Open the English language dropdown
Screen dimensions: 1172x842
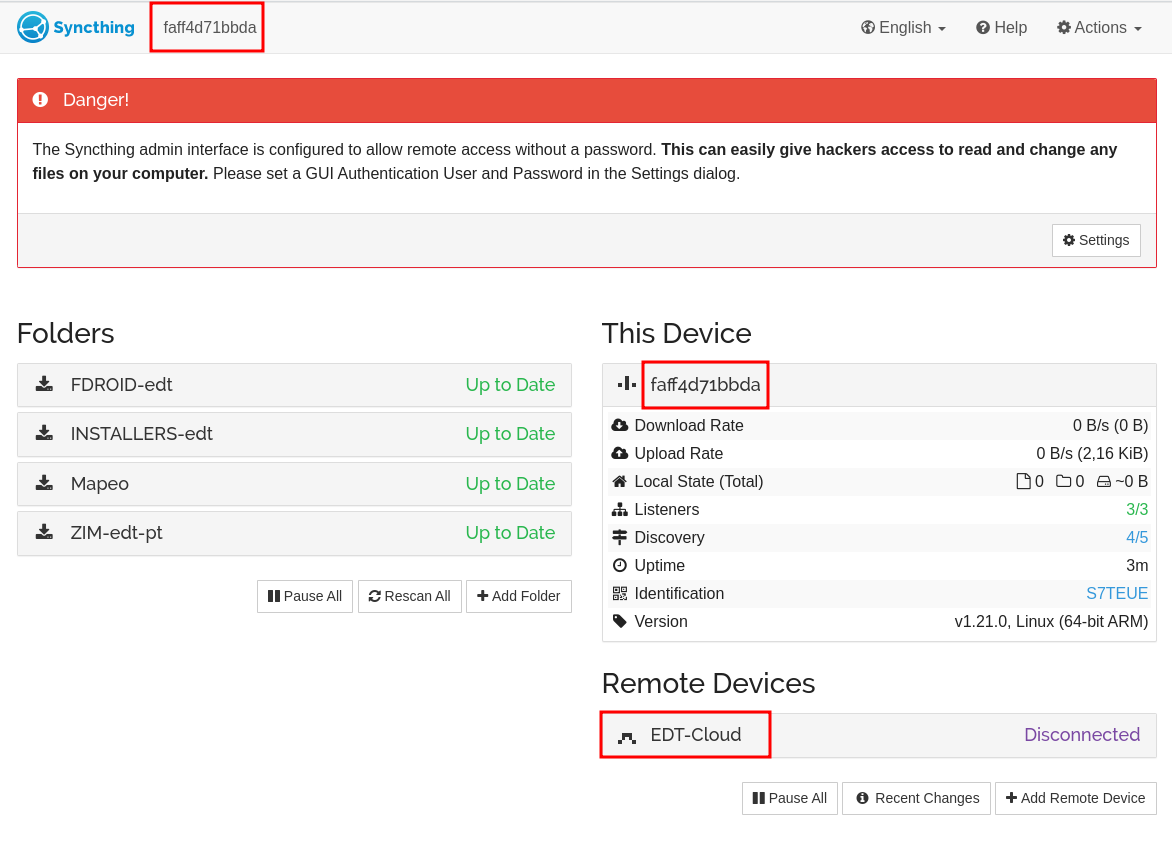point(903,28)
